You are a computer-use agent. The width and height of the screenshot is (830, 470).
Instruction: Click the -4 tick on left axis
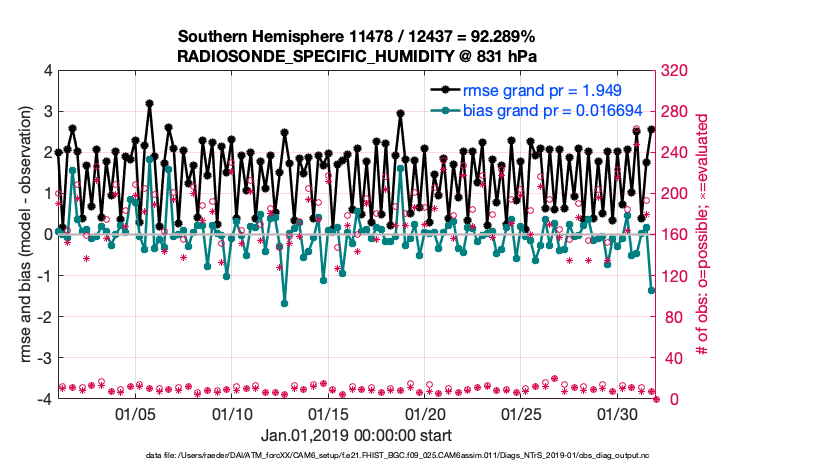46,399
